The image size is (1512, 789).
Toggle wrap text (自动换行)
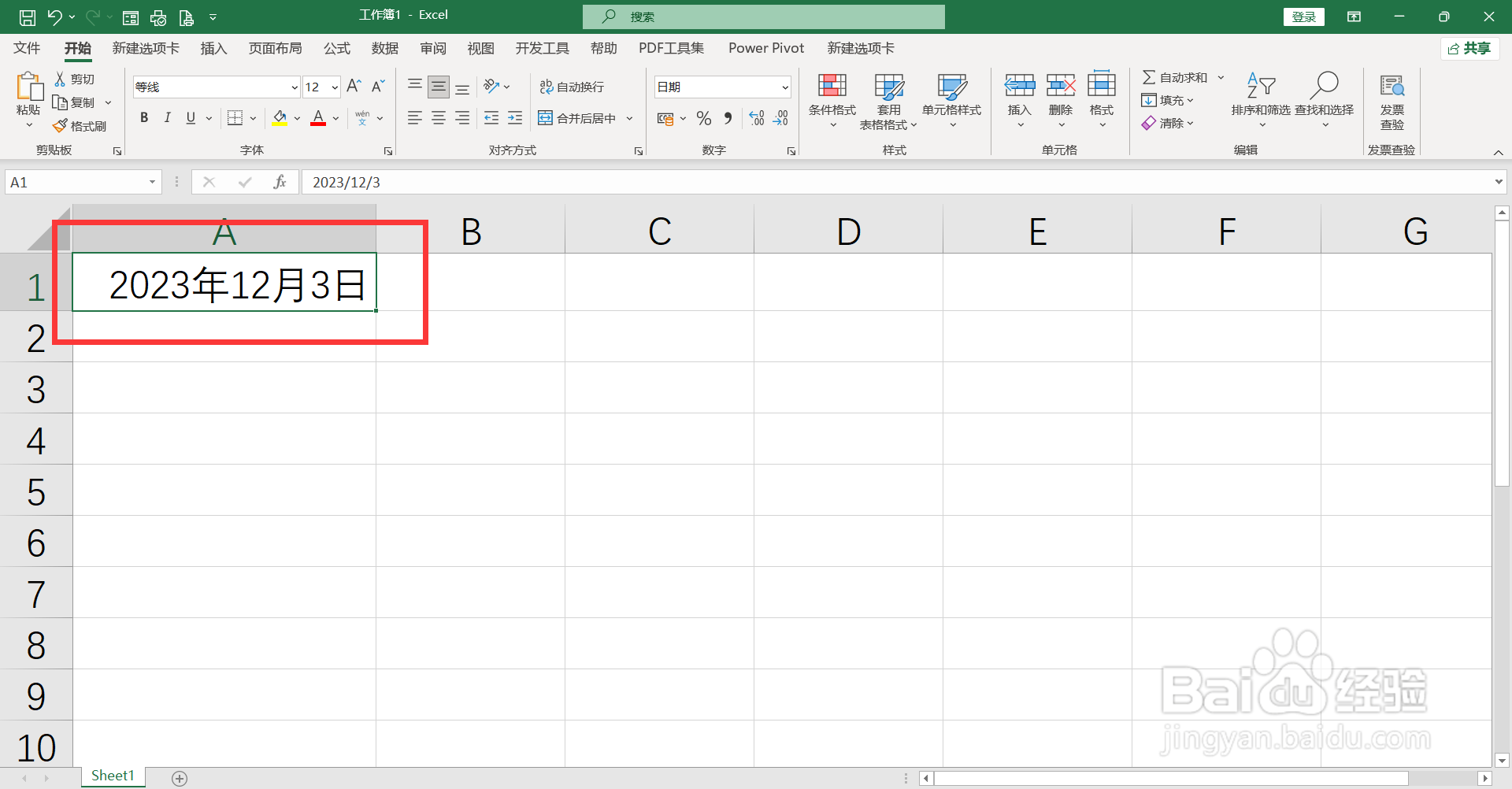573,87
